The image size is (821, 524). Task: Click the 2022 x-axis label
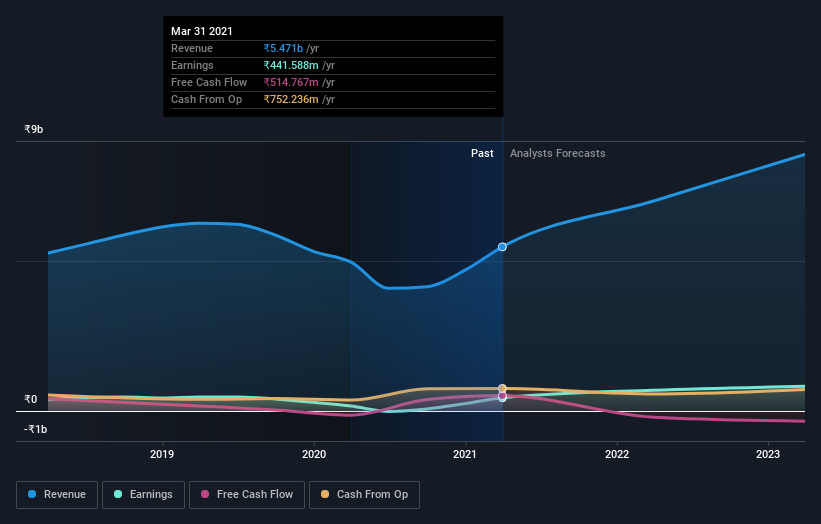pyautogui.click(x=617, y=454)
